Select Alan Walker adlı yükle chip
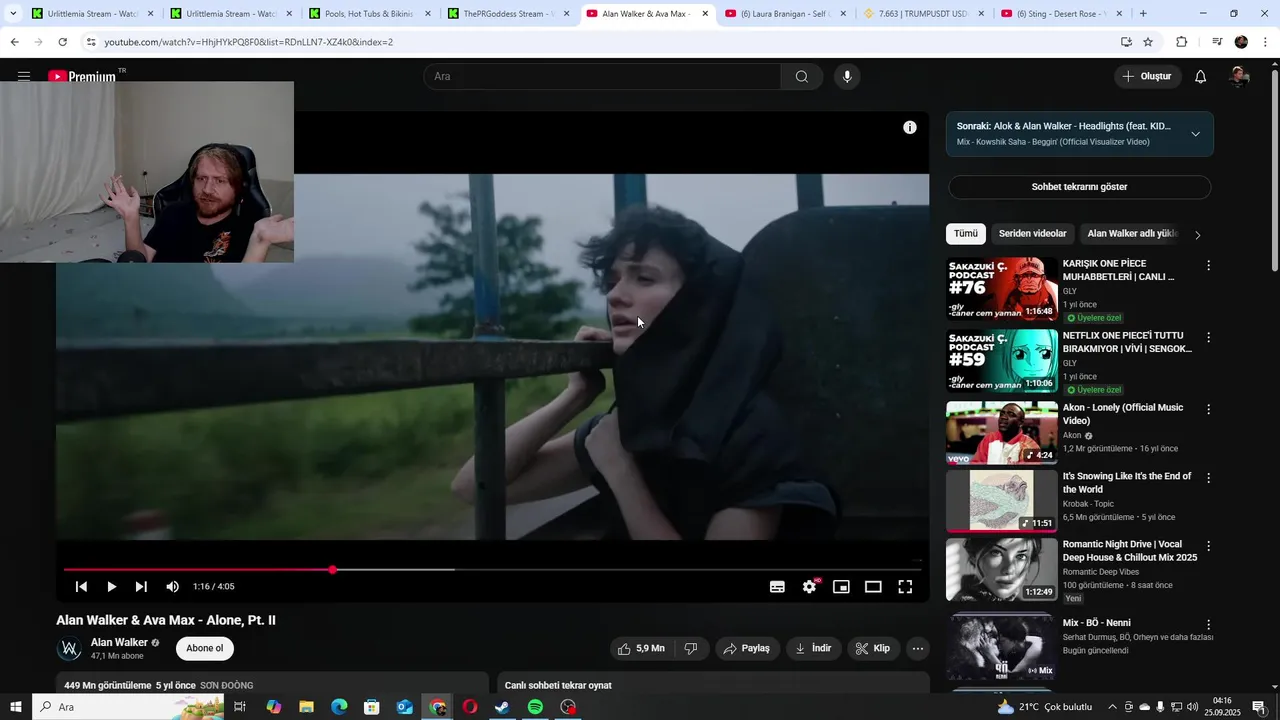This screenshot has height=720, width=1280. [x=1132, y=234]
